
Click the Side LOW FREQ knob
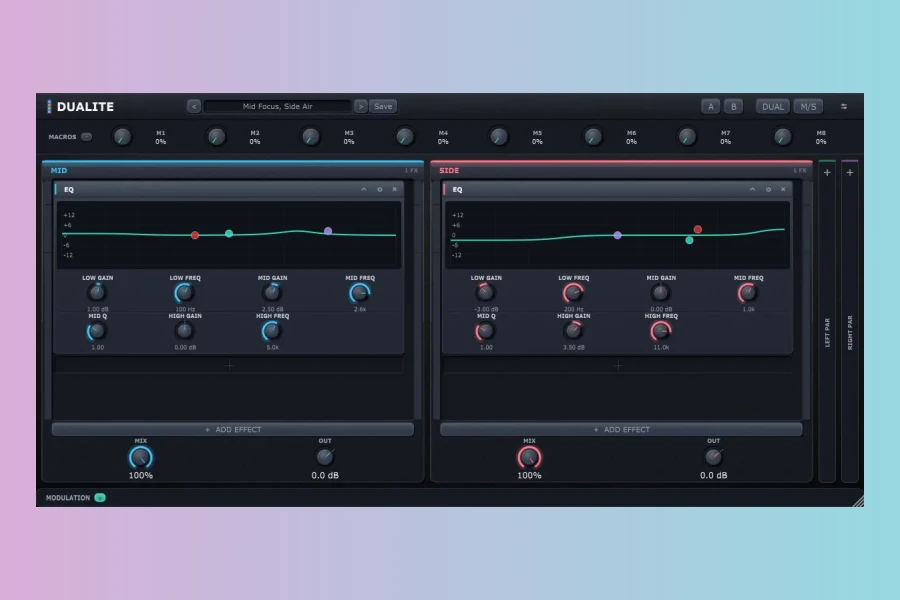click(x=573, y=293)
